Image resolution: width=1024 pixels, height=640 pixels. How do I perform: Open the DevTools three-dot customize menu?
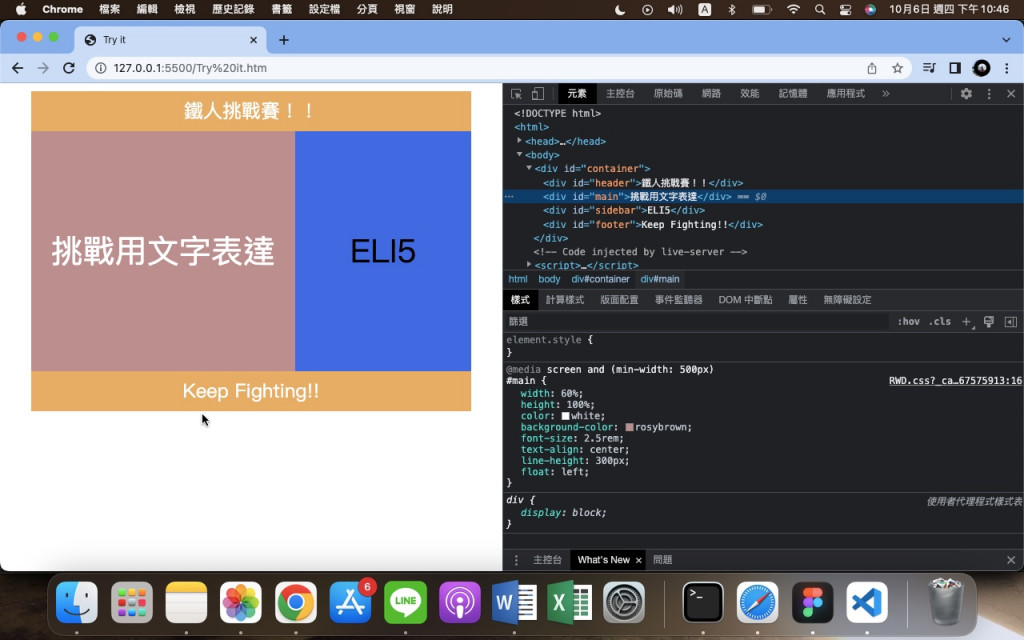pyautogui.click(x=989, y=93)
